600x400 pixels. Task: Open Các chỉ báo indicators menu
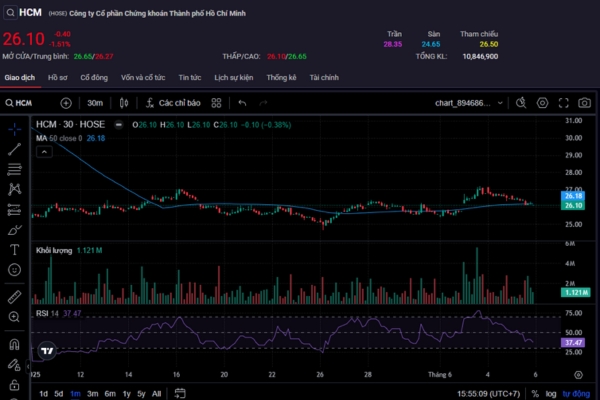click(173, 103)
